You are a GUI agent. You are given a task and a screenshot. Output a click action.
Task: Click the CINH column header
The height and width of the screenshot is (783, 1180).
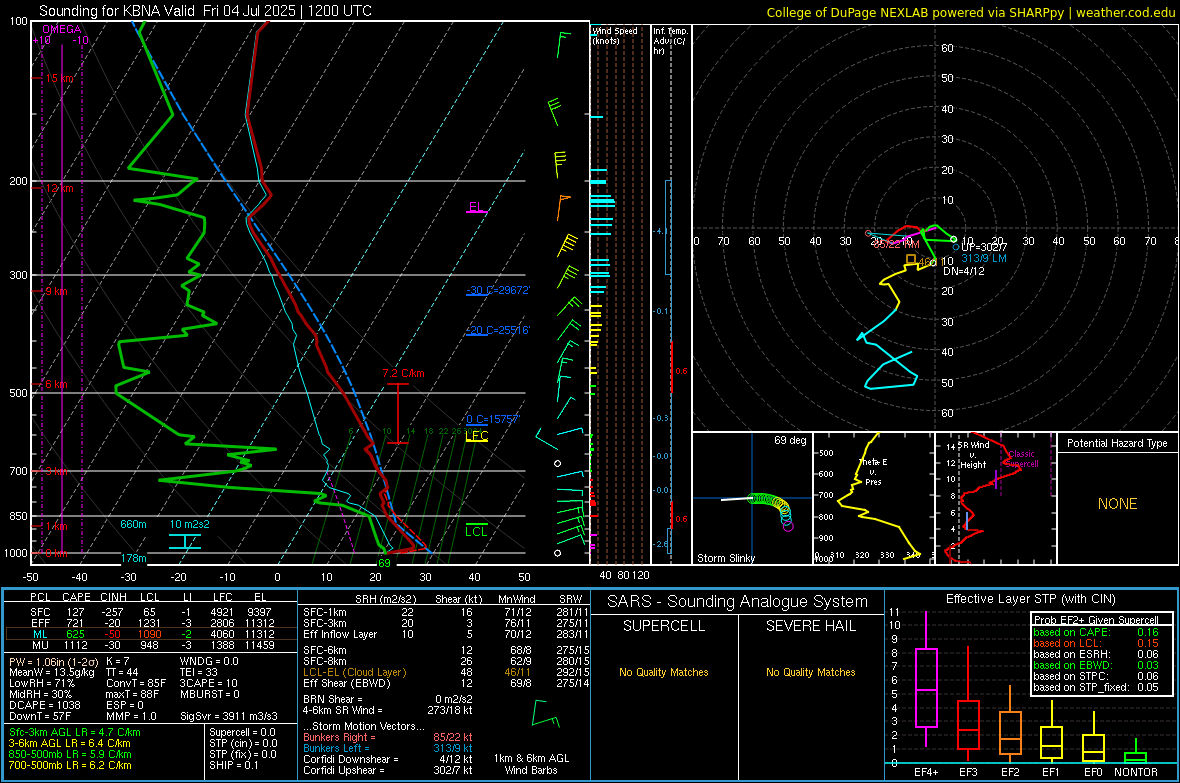(114, 597)
